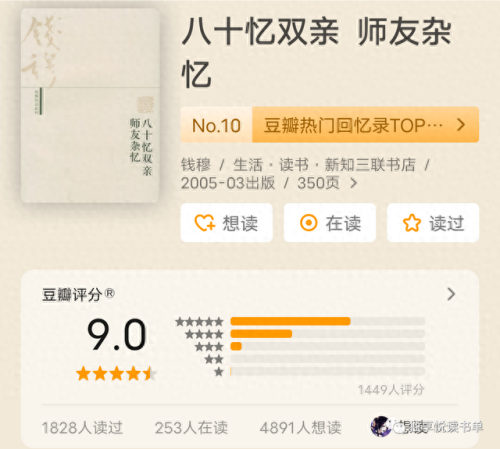500x449 pixels.
Task: Tap 2005-03出版 date text
Action: pos(228,183)
